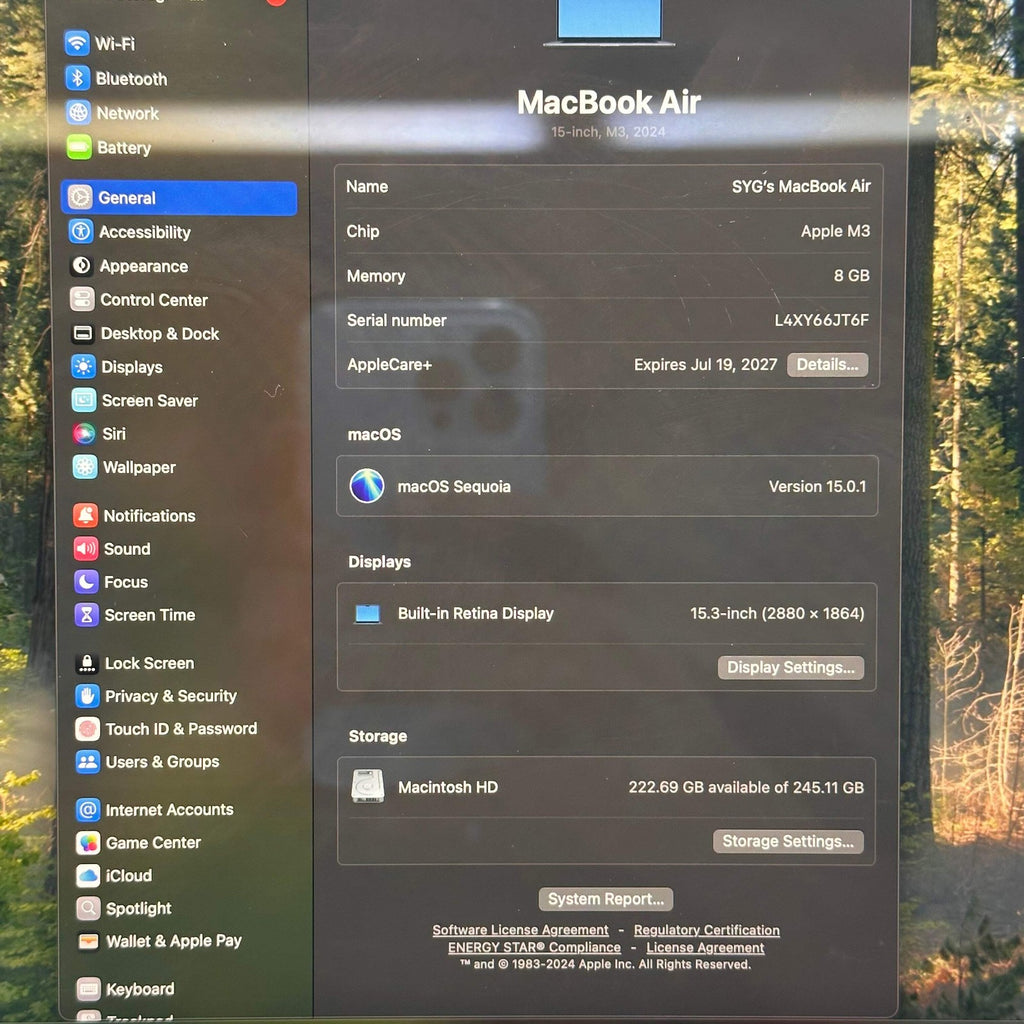
Task: Click the General gear icon
Action: click(x=80, y=197)
